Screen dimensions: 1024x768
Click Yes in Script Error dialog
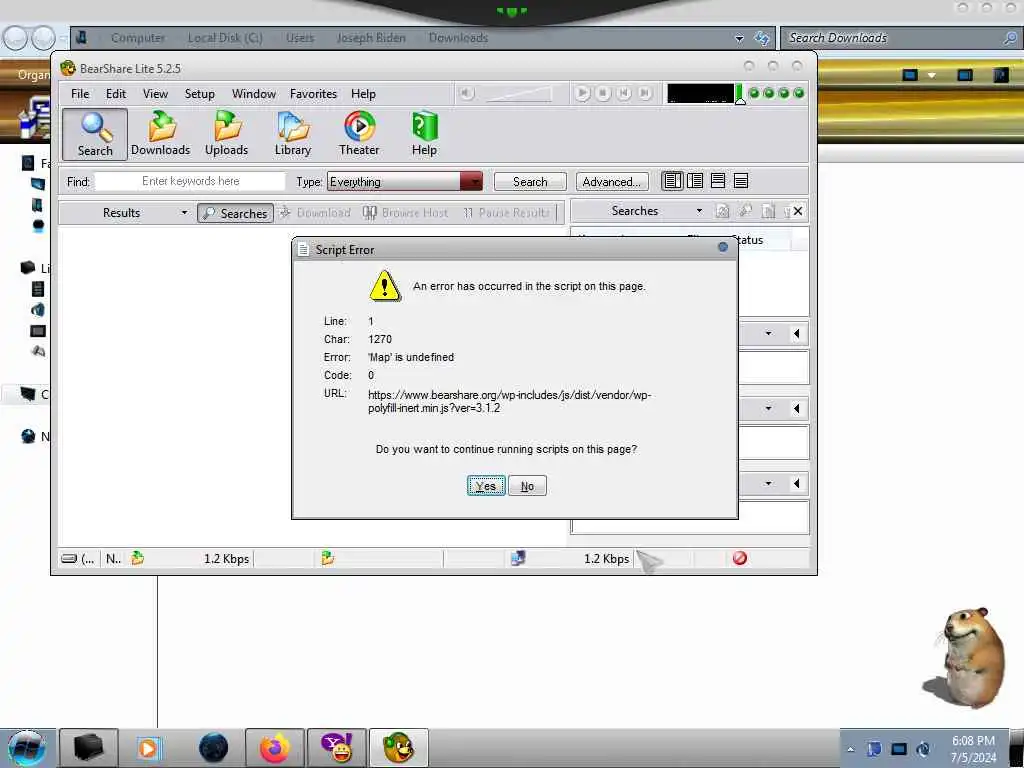pyautogui.click(x=486, y=486)
